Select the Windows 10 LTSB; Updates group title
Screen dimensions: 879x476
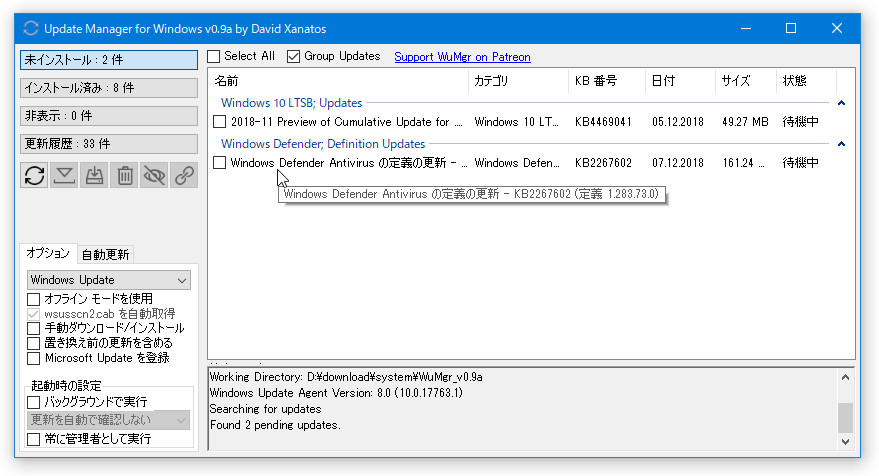coord(292,103)
